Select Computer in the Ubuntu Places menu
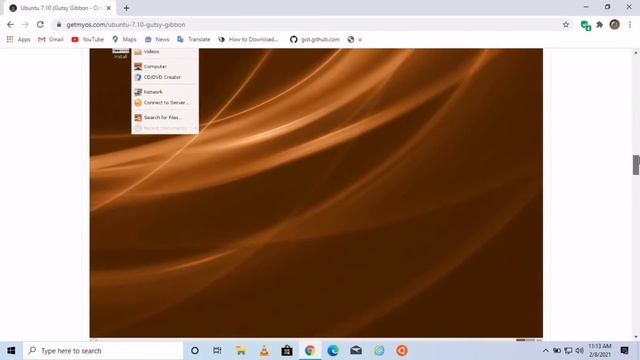 point(165,66)
